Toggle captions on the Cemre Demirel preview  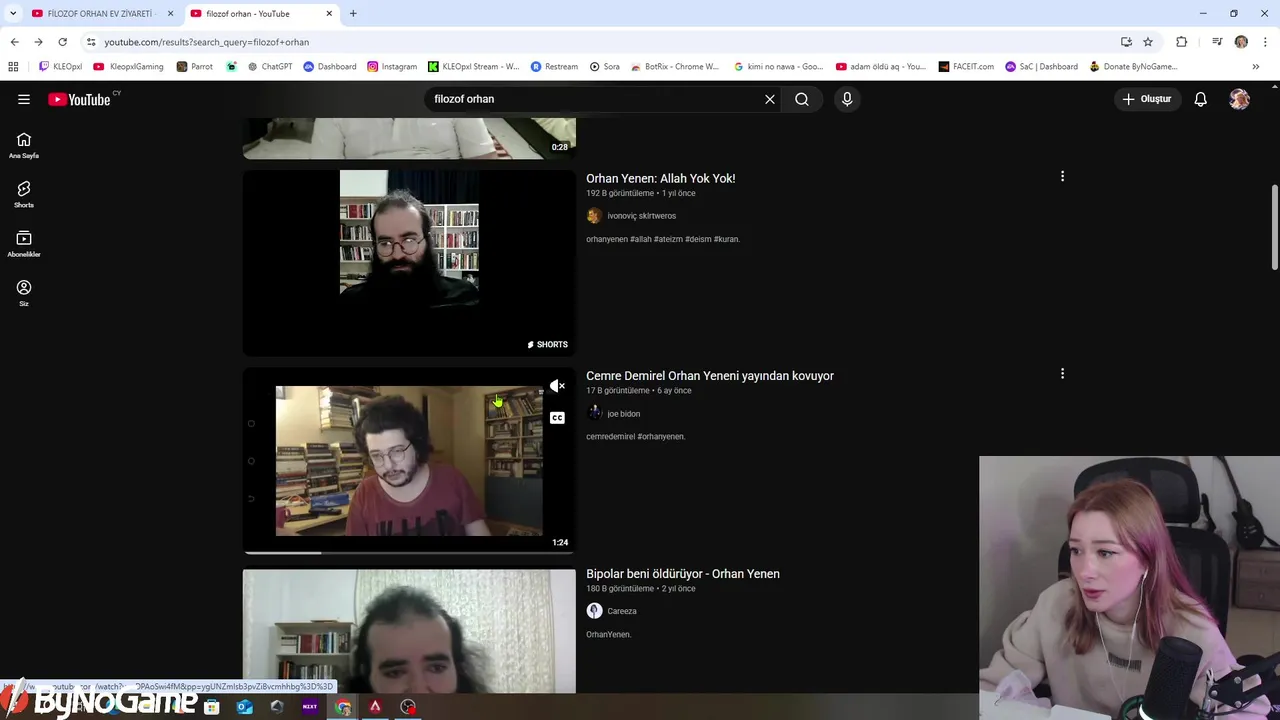(x=557, y=418)
